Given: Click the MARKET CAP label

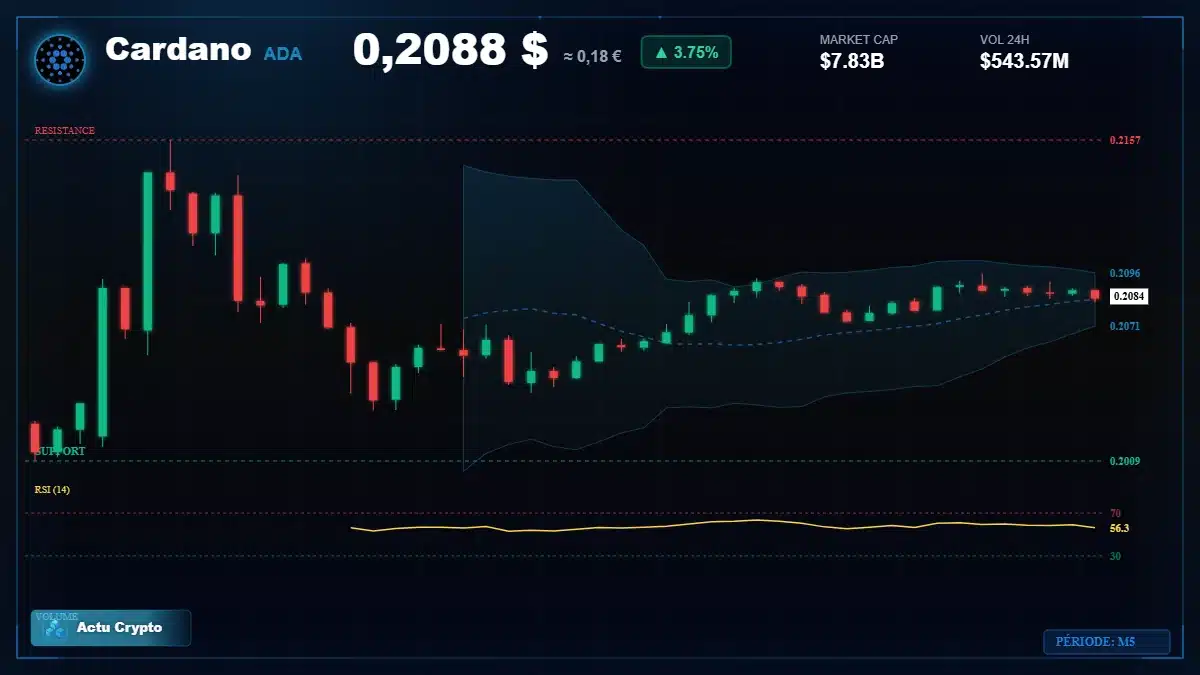Looking at the screenshot, I should 859,40.
